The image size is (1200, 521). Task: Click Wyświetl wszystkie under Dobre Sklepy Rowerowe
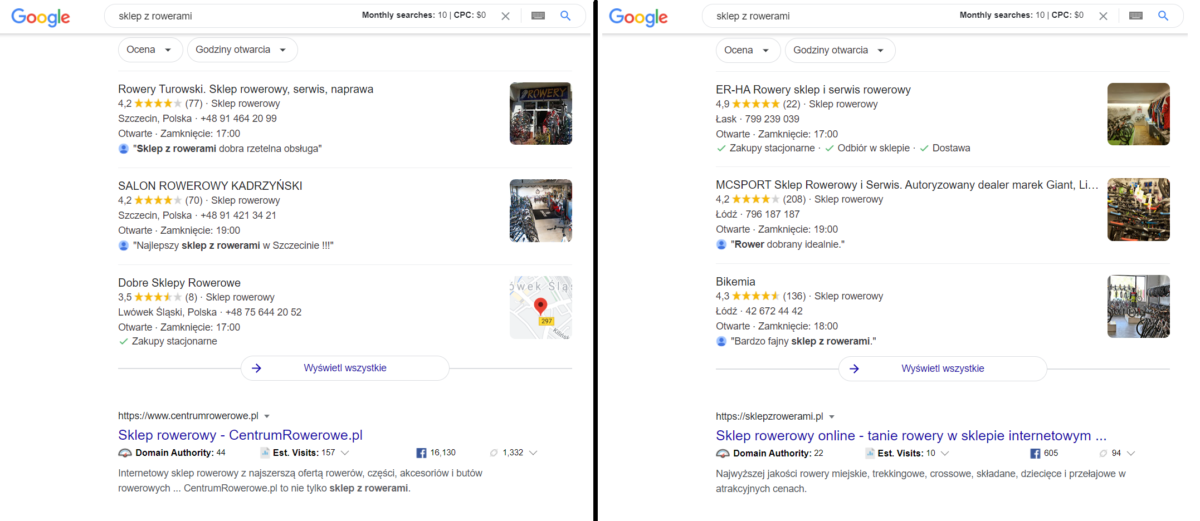[x=345, y=368]
